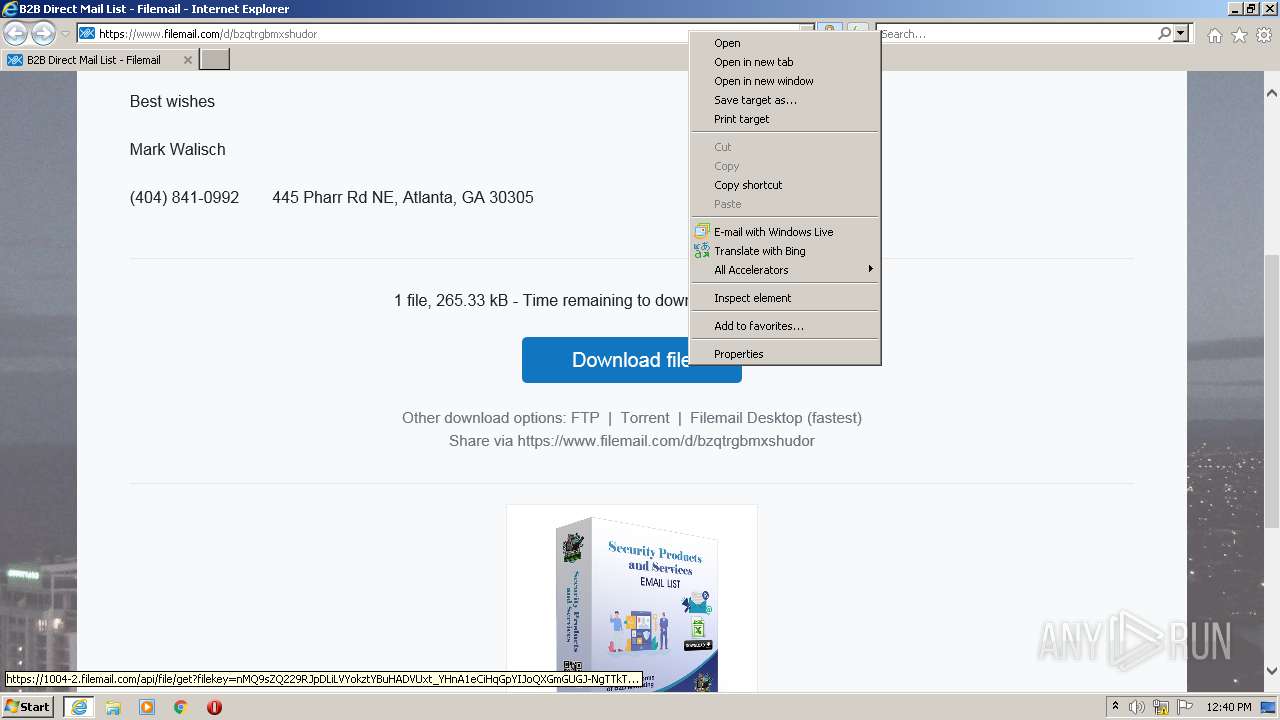Click the page scrollbar down arrow
Screen dimensions: 1280x720
(1272, 671)
